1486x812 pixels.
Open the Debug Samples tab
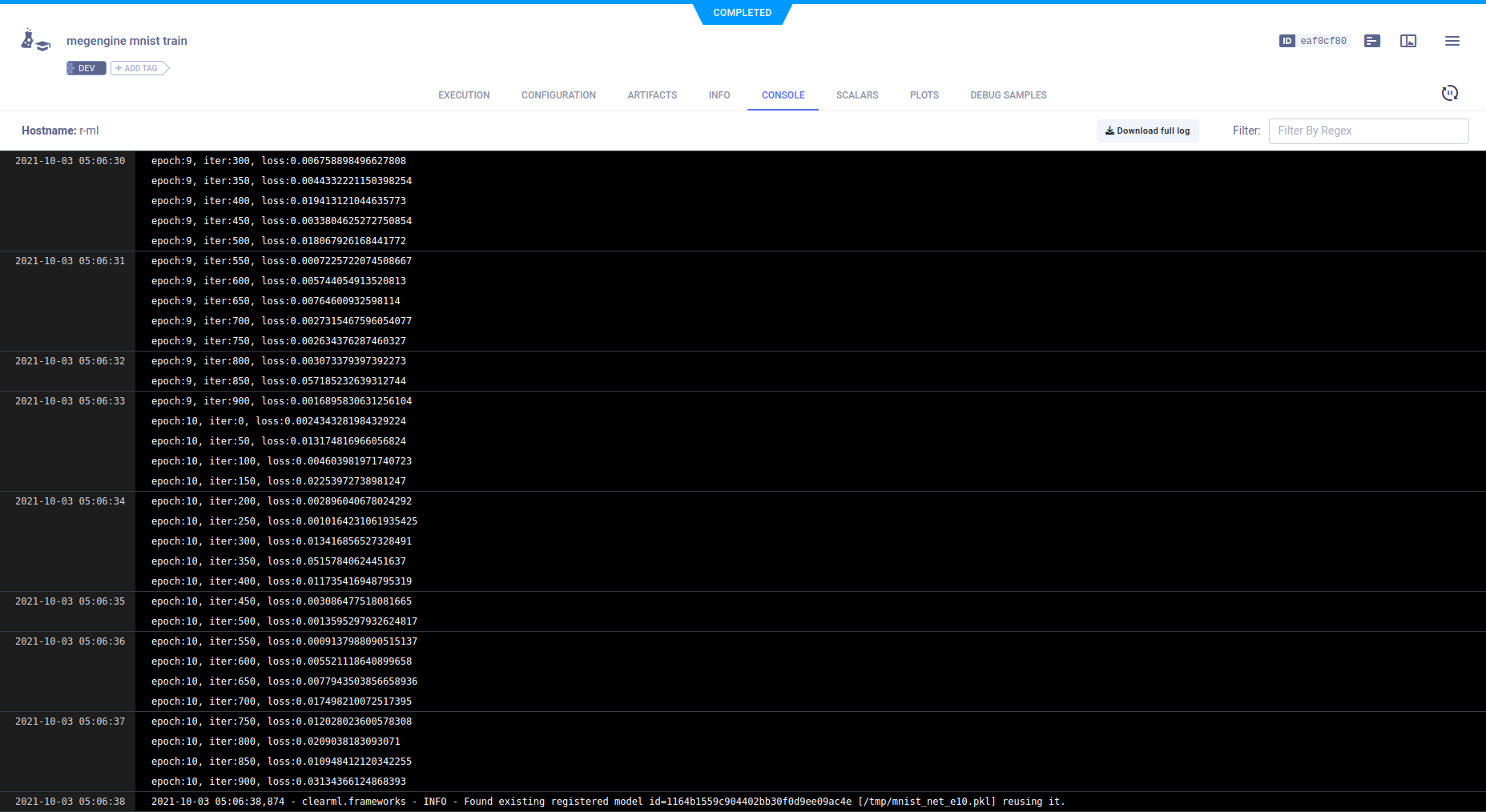point(1008,95)
